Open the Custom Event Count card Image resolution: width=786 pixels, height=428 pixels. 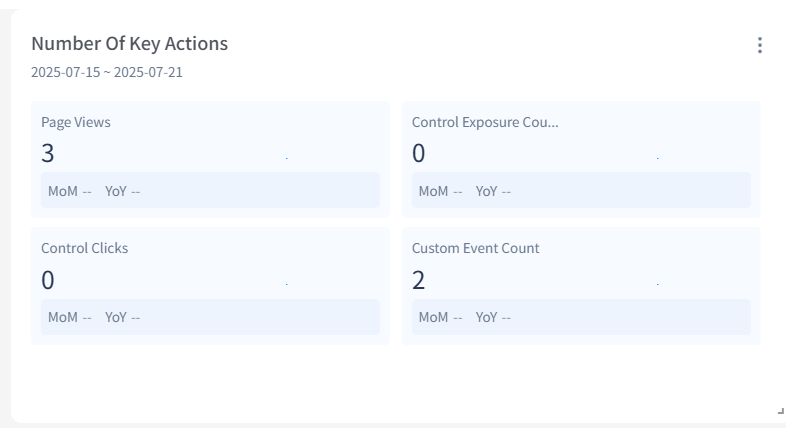tap(476, 248)
